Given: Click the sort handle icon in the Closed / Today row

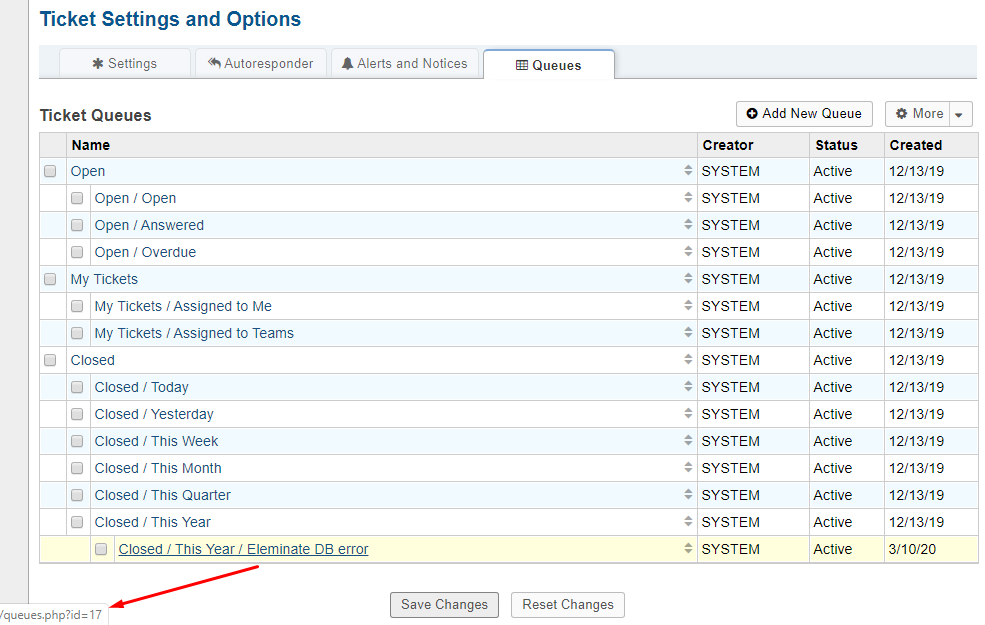Looking at the screenshot, I should 688,386.
